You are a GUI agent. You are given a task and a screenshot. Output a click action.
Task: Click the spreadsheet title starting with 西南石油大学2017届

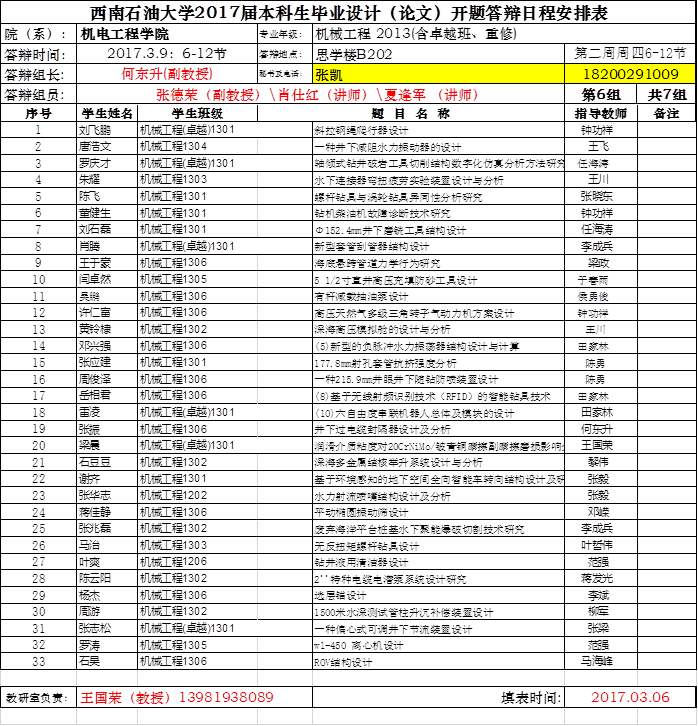tap(348, 12)
